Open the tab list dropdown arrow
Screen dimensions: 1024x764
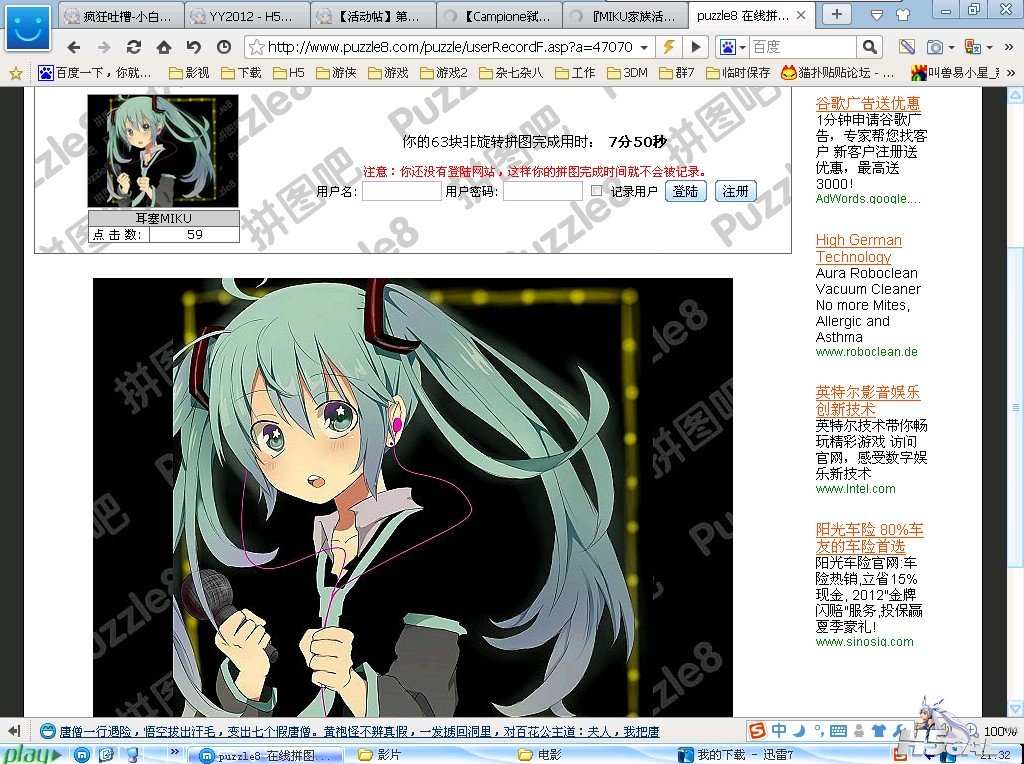(877, 14)
